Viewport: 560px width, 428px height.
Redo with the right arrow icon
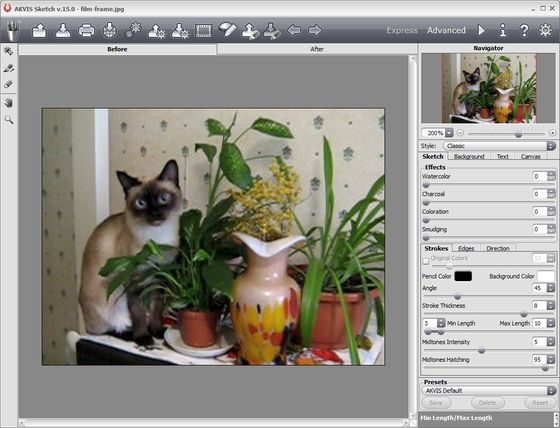pos(315,30)
